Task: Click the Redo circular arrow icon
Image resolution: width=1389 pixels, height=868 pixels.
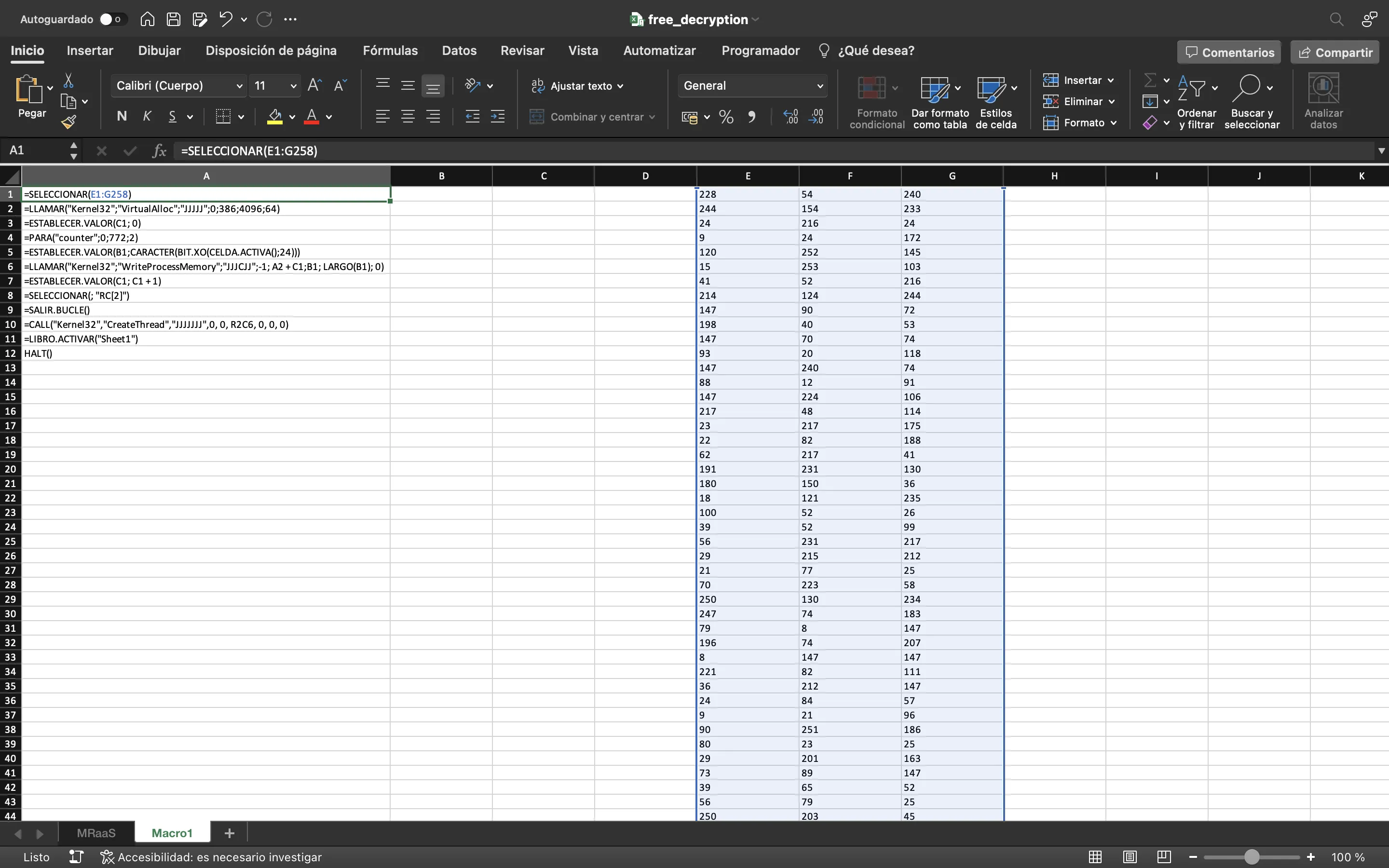Action: [264, 19]
